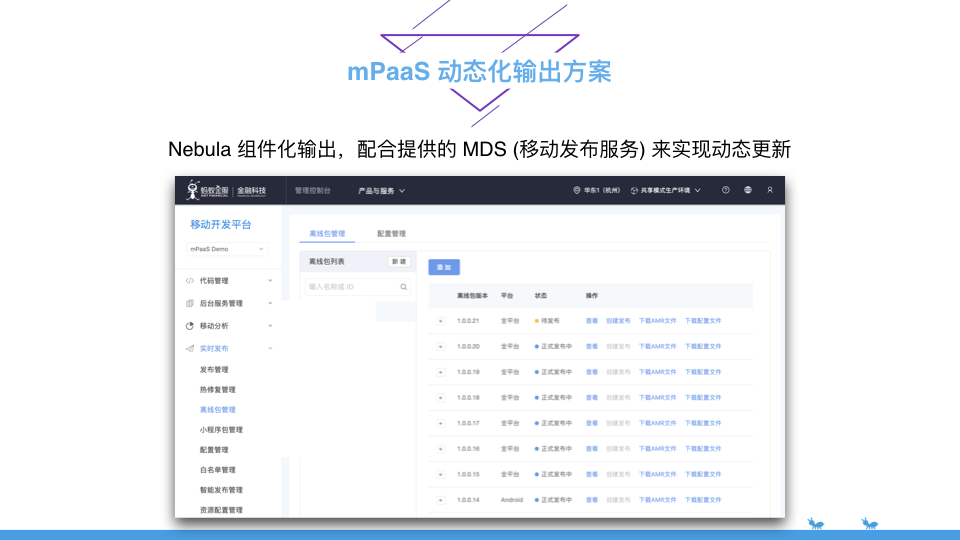The image size is (960, 540).
Task: Expand row 1.0.0.21 plus icon
Action: click(x=440, y=321)
